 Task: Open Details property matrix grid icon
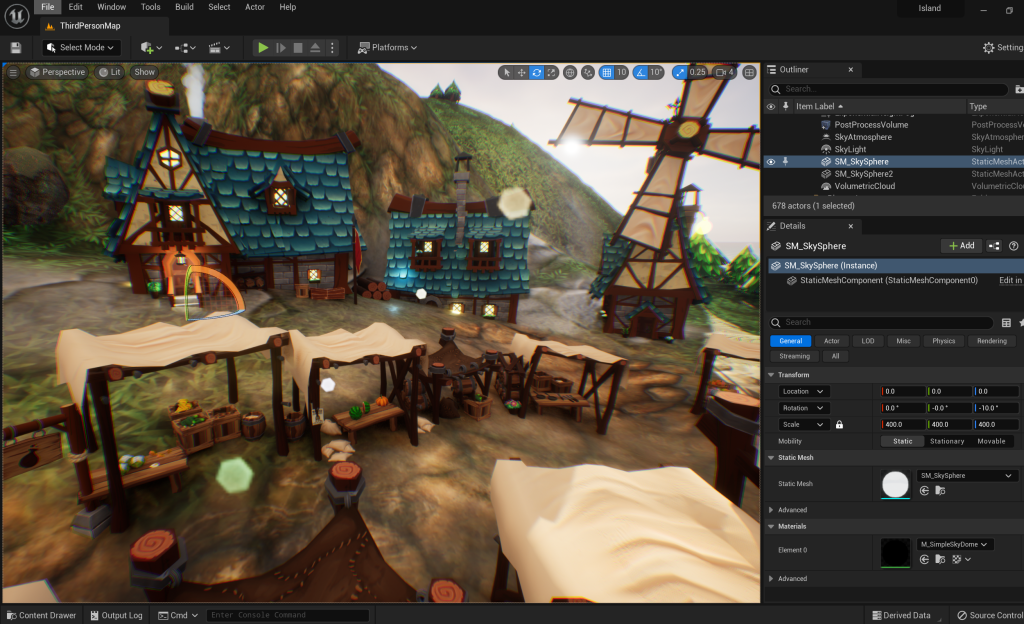1006,322
